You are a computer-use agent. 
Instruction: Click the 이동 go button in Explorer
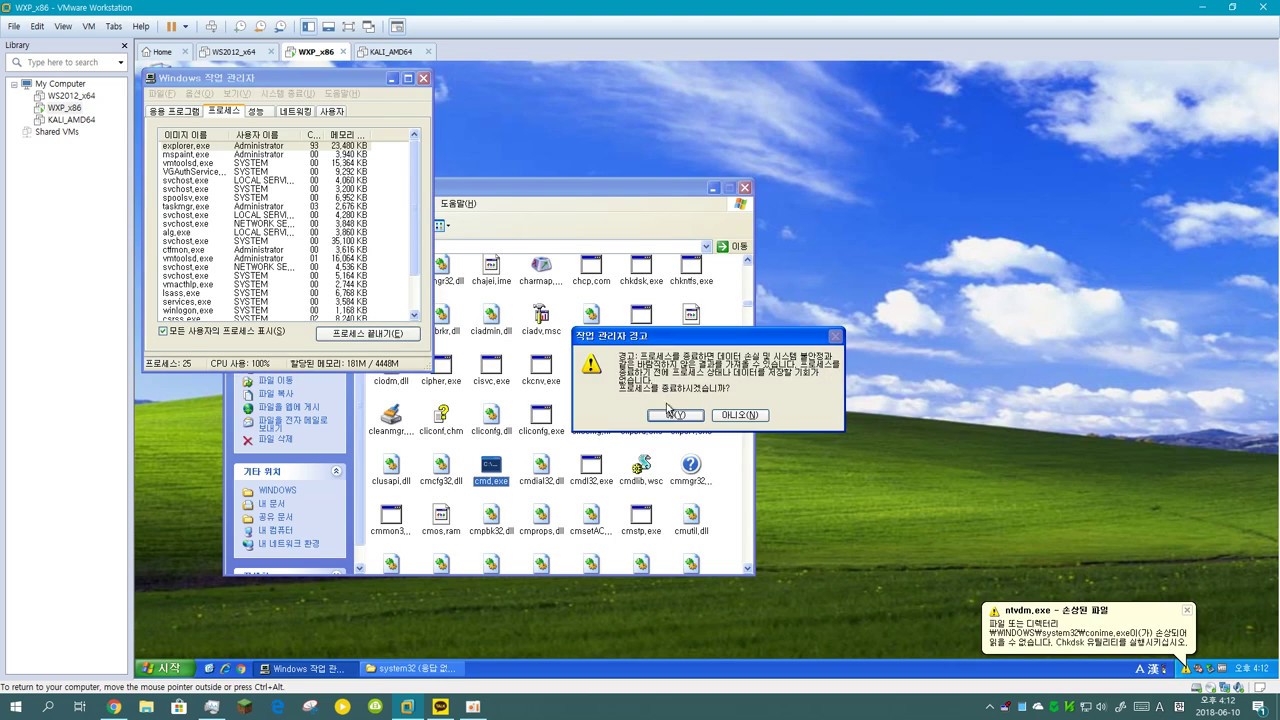click(x=732, y=246)
